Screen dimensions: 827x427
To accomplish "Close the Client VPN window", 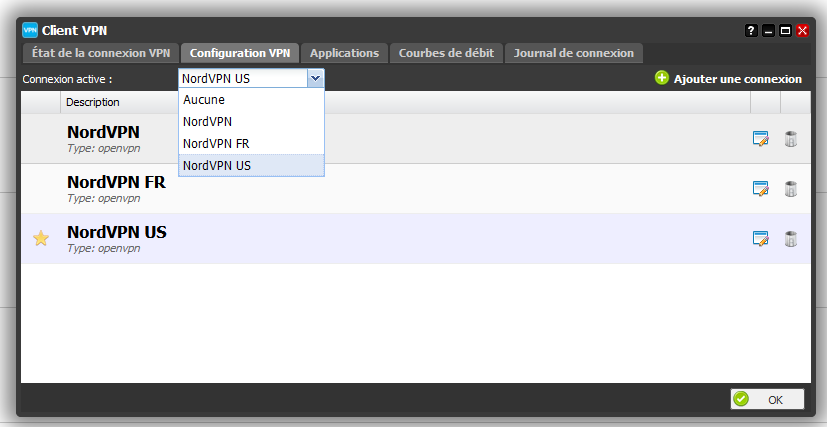I will point(802,31).
